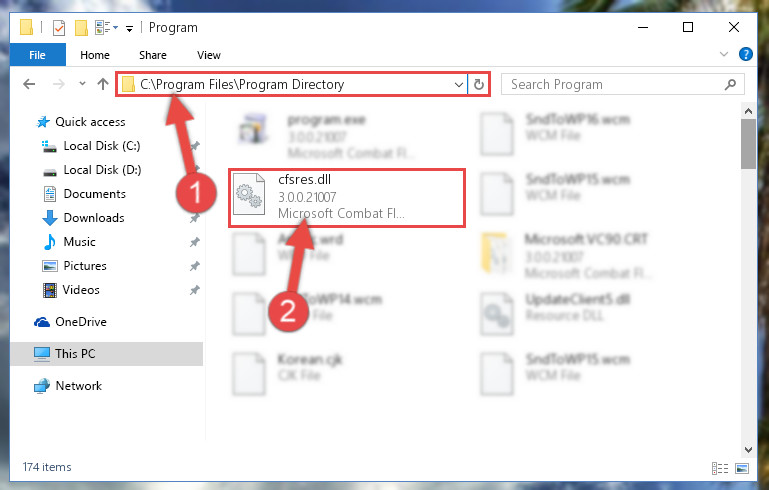769x490 pixels.
Task: Click the search magnifier icon
Action: (x=730, y=84)
